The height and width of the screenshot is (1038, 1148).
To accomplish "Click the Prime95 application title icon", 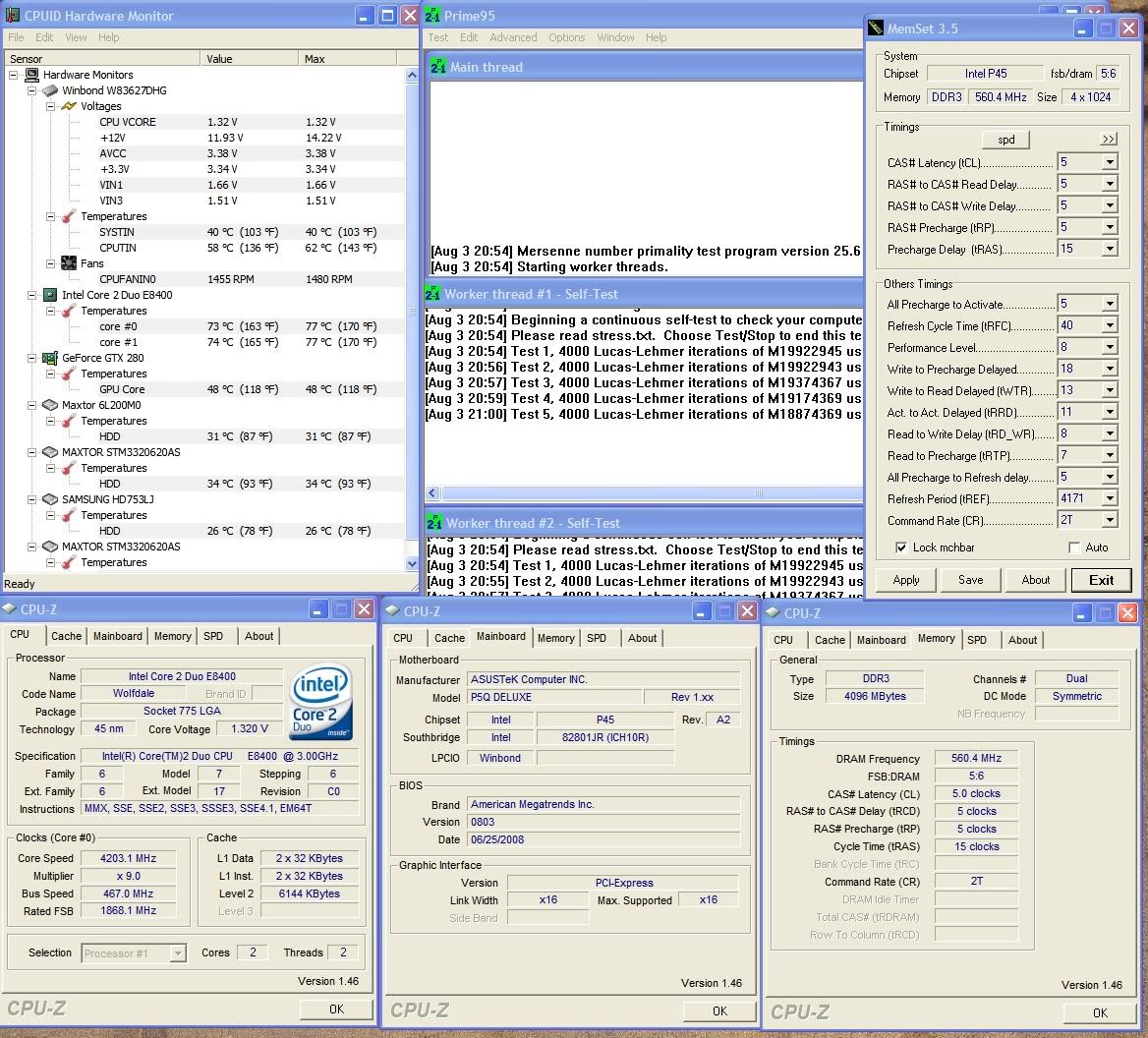I will pyautogui.click(x=431, y=16).
